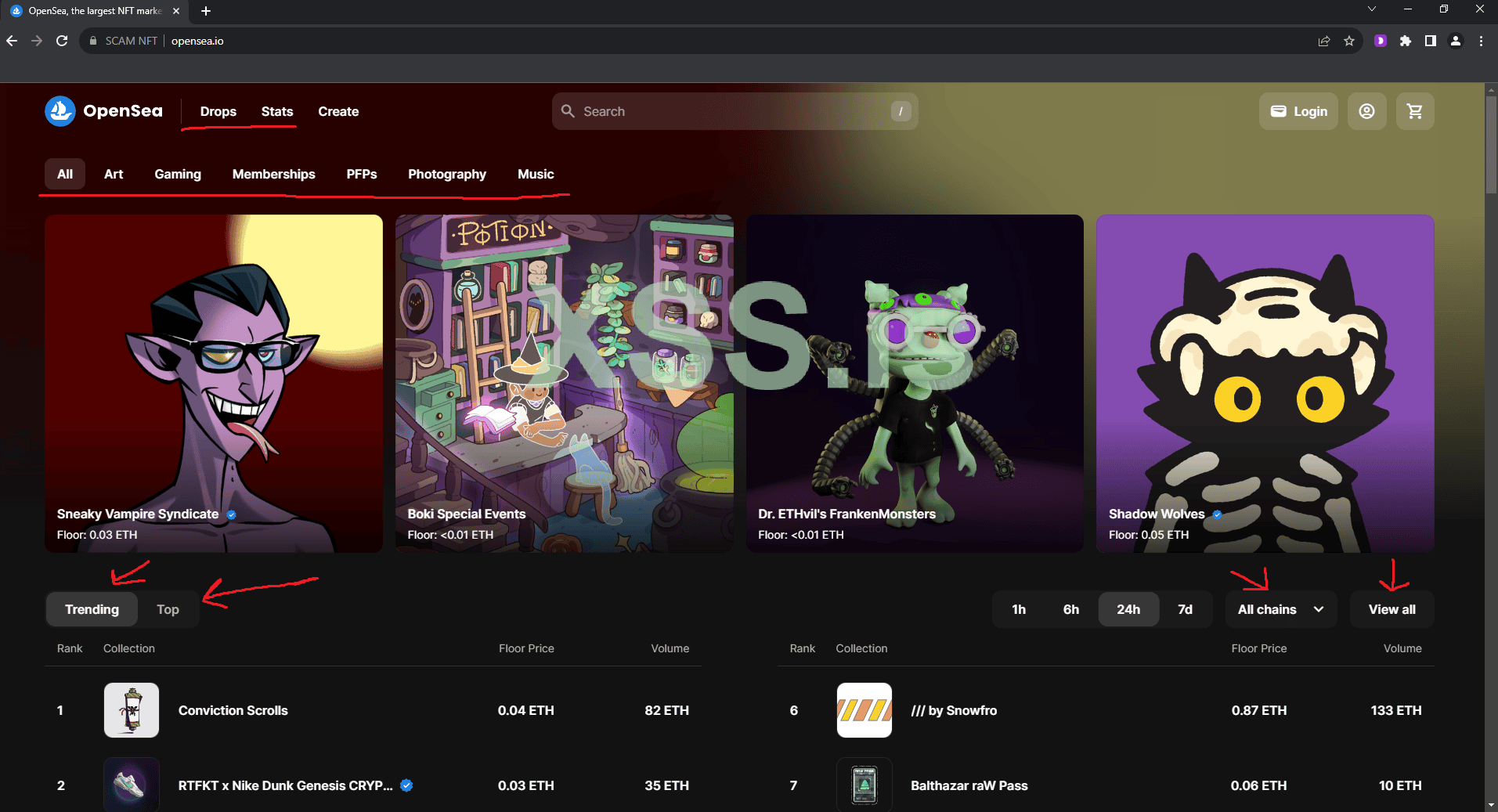1498x812 pixels.
Task: Click the View all button
Action: pos(1392,609)
